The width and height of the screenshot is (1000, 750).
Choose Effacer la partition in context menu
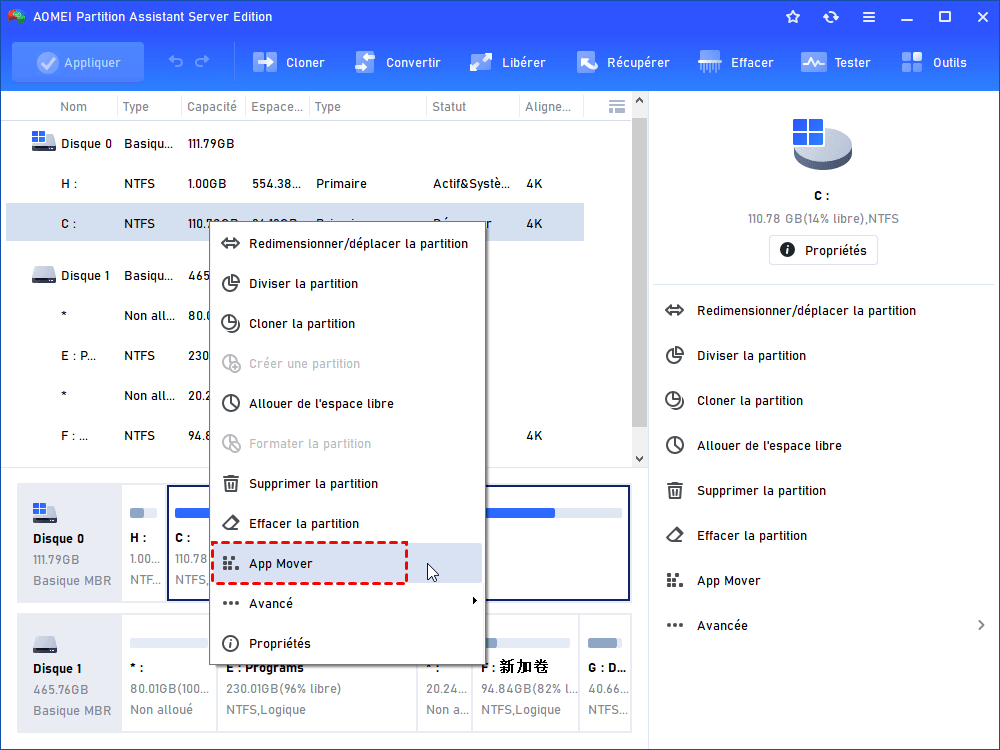(x=348, y=524)
